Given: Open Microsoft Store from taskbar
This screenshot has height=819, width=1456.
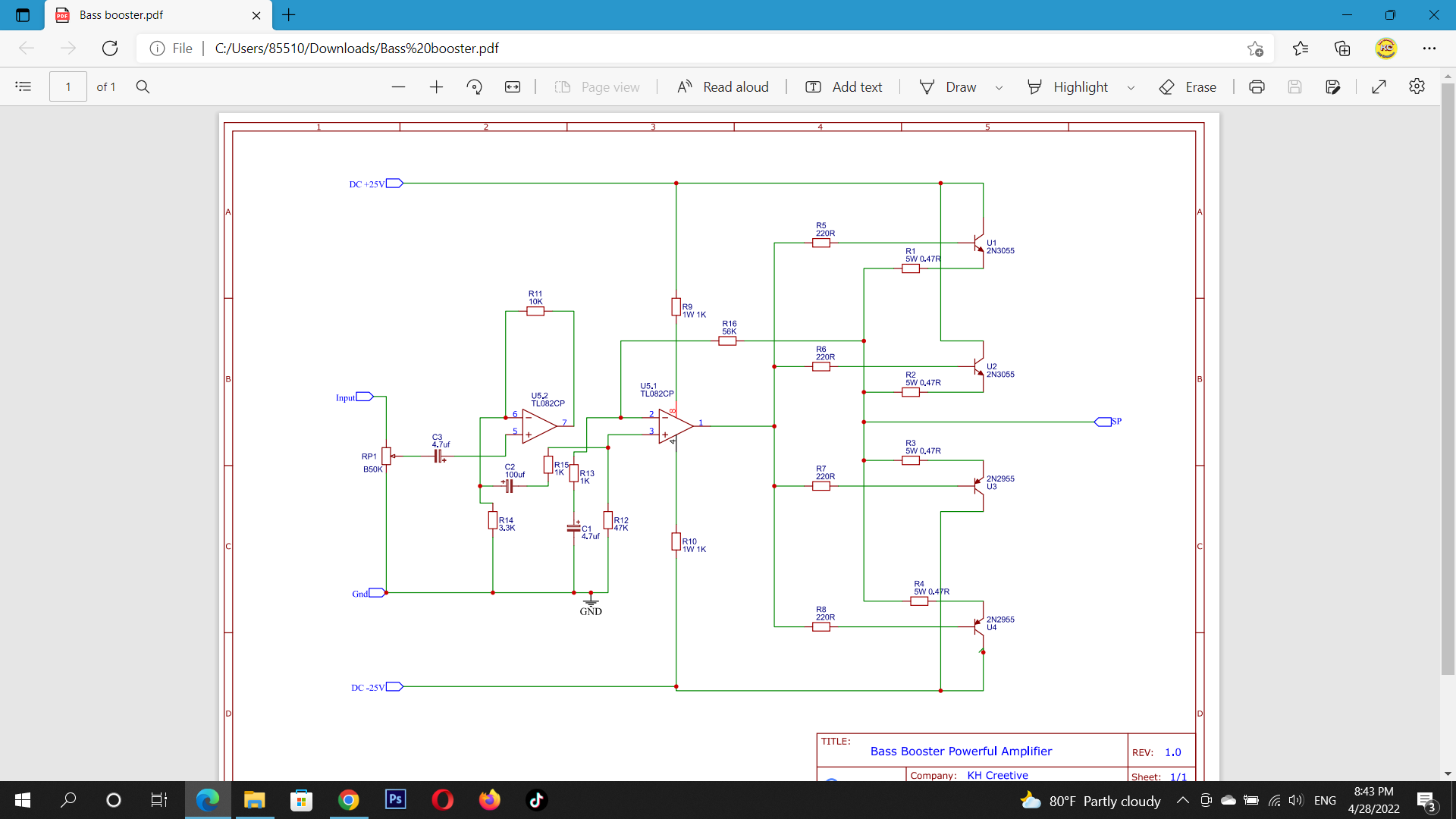Looking at the screenshot, I should [x=301, y=800].
